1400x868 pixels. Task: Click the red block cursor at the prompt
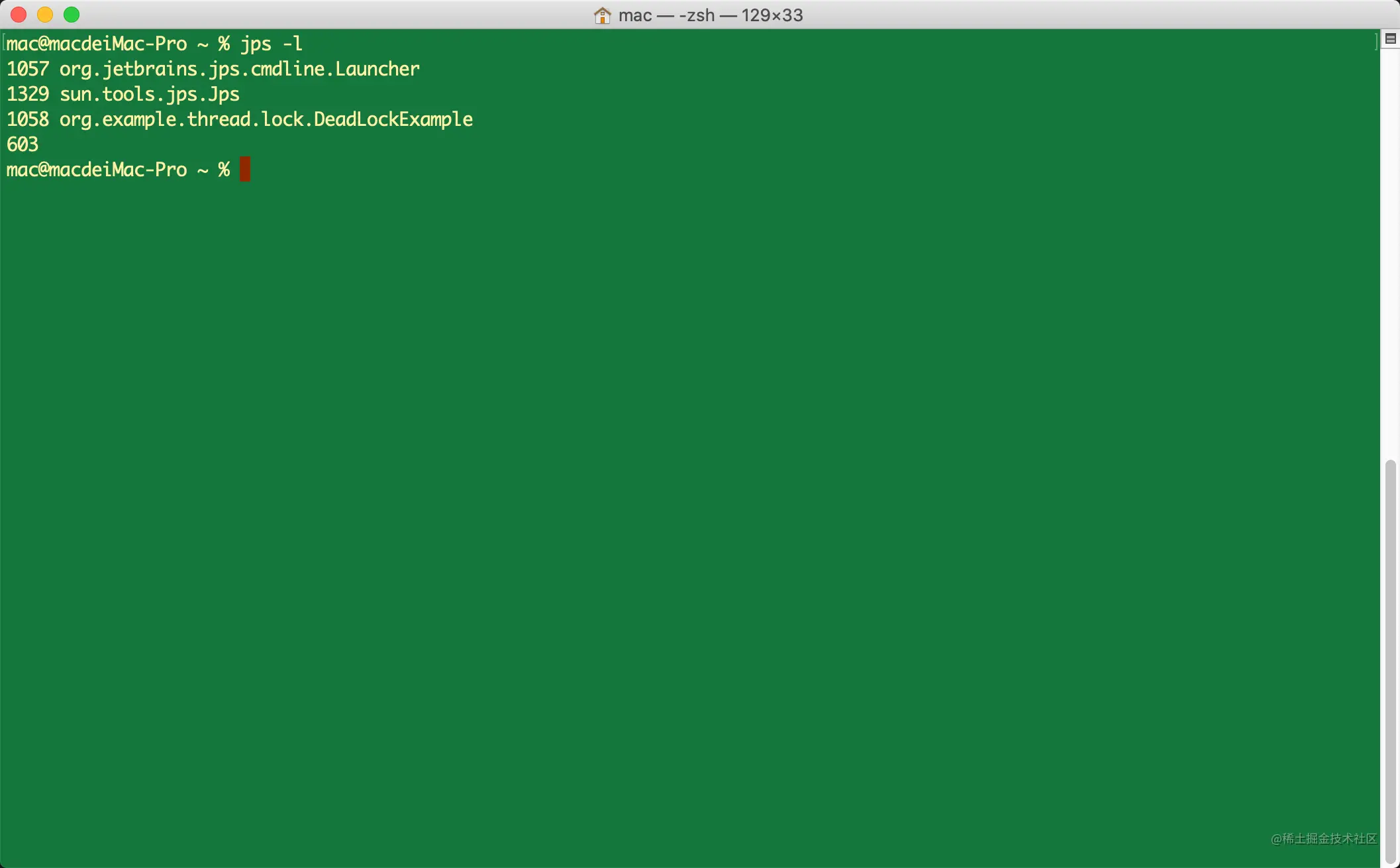[245, 170]
